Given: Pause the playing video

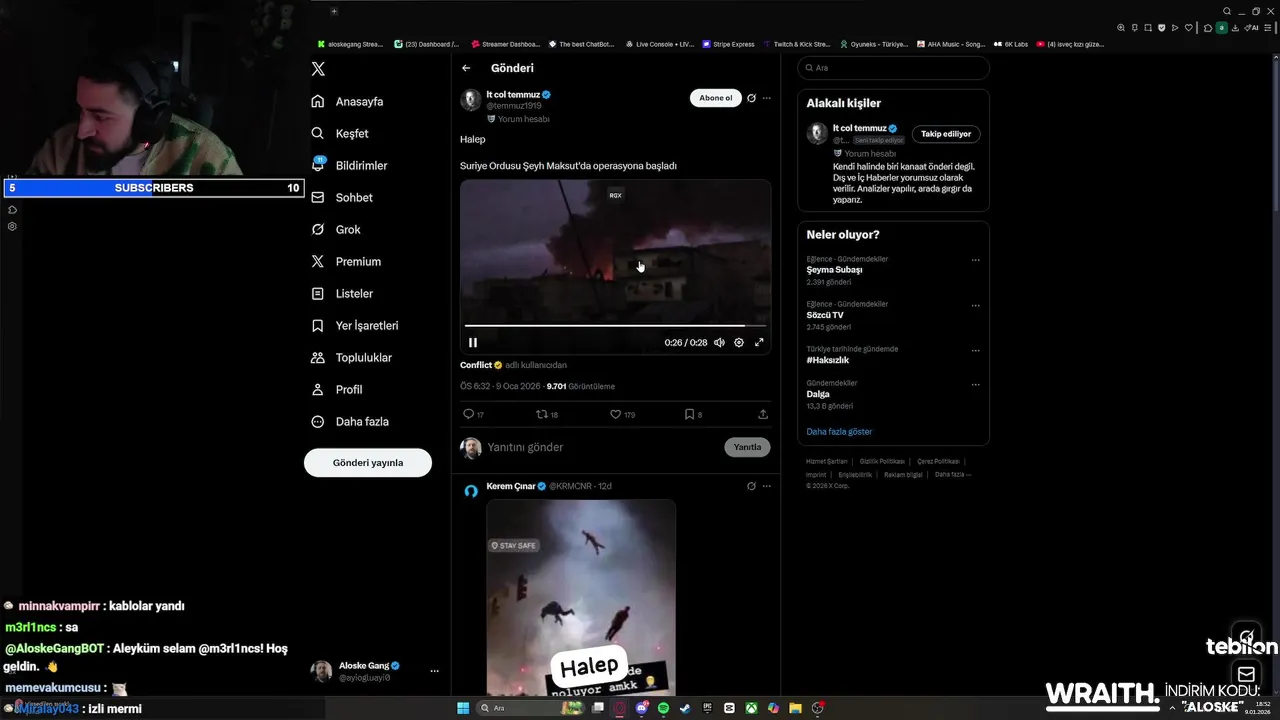Looking at the screenshot, I should click(473, 342).
